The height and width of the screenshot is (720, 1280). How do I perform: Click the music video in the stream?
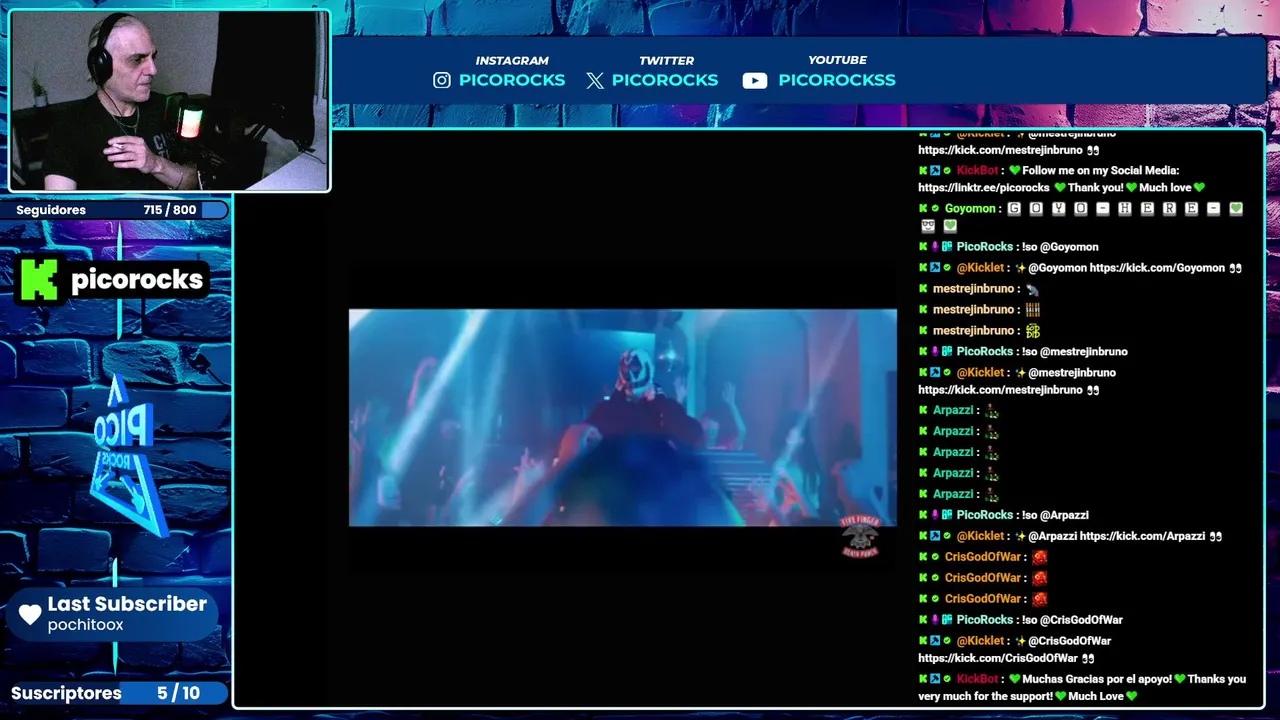pos(623,417)
